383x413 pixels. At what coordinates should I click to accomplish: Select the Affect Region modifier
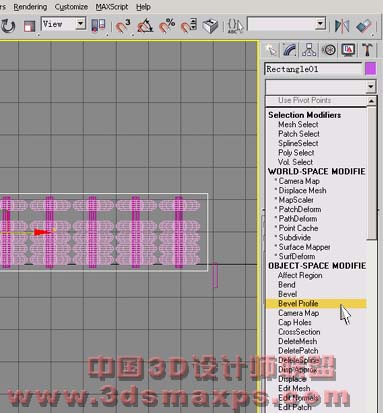pos(300,275)
